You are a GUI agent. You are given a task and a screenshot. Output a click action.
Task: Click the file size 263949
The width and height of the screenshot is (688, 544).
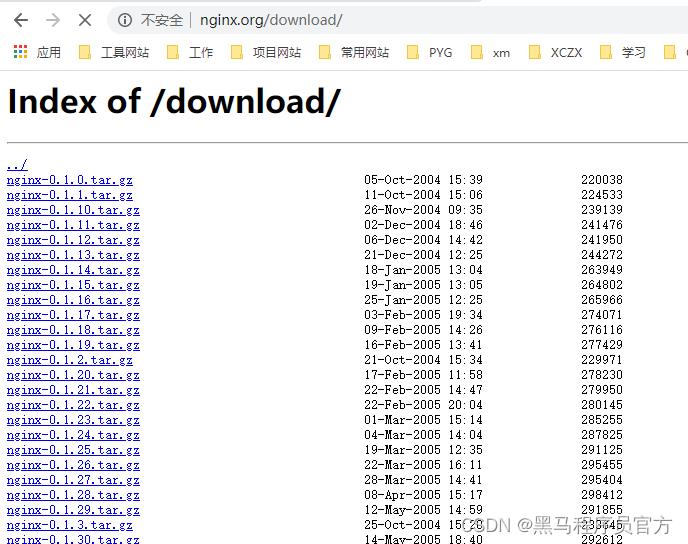602,269
